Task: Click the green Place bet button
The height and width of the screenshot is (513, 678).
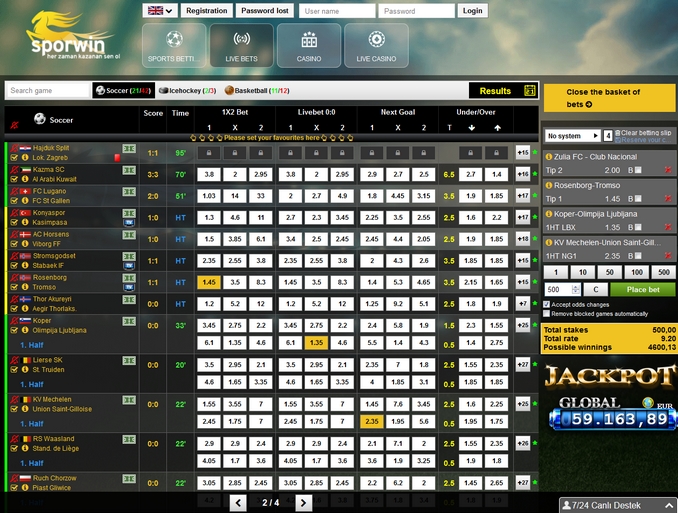Action: point(643,289)
